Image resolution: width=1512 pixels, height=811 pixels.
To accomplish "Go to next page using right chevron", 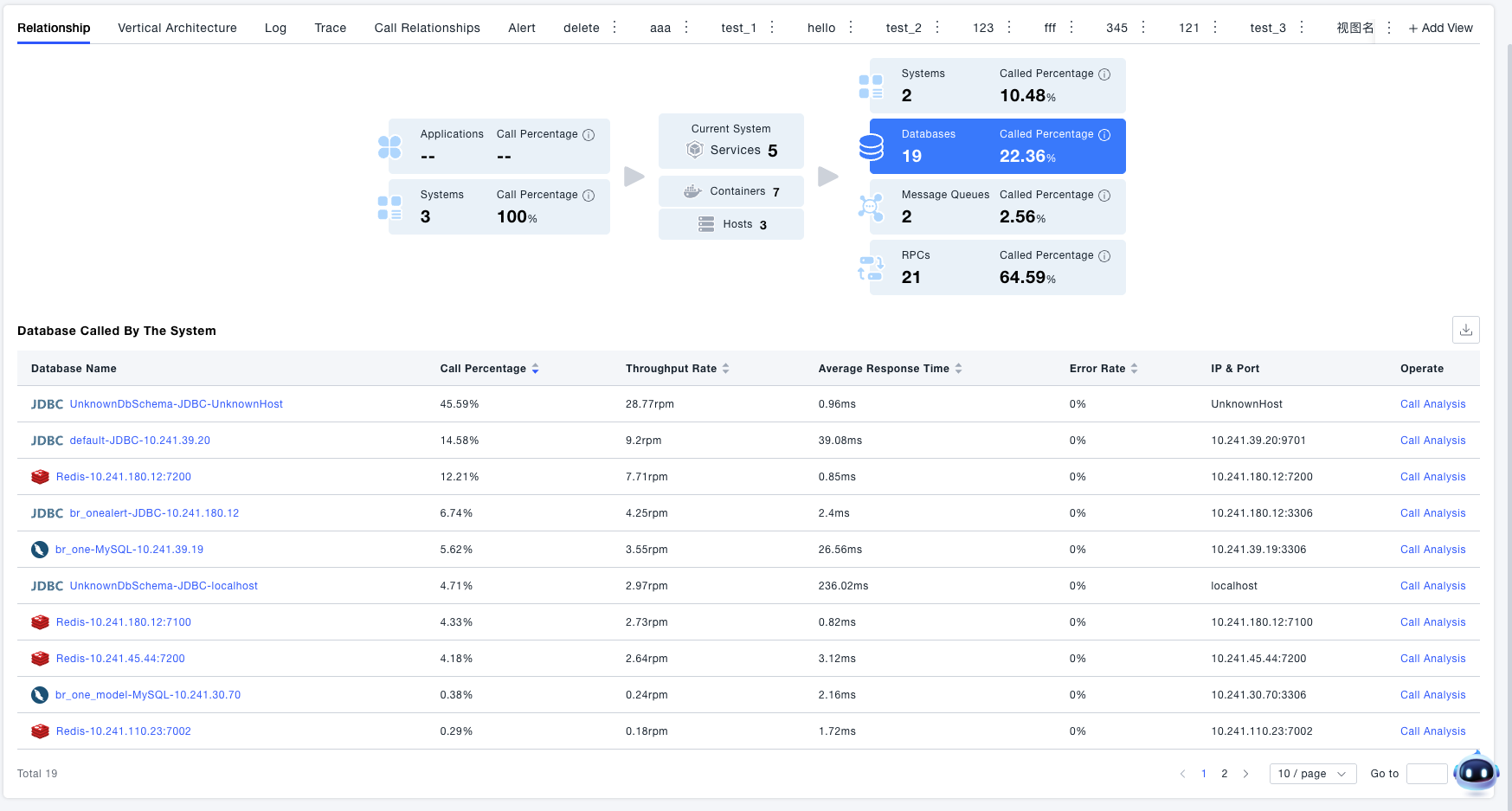I will coord(1245,774).
